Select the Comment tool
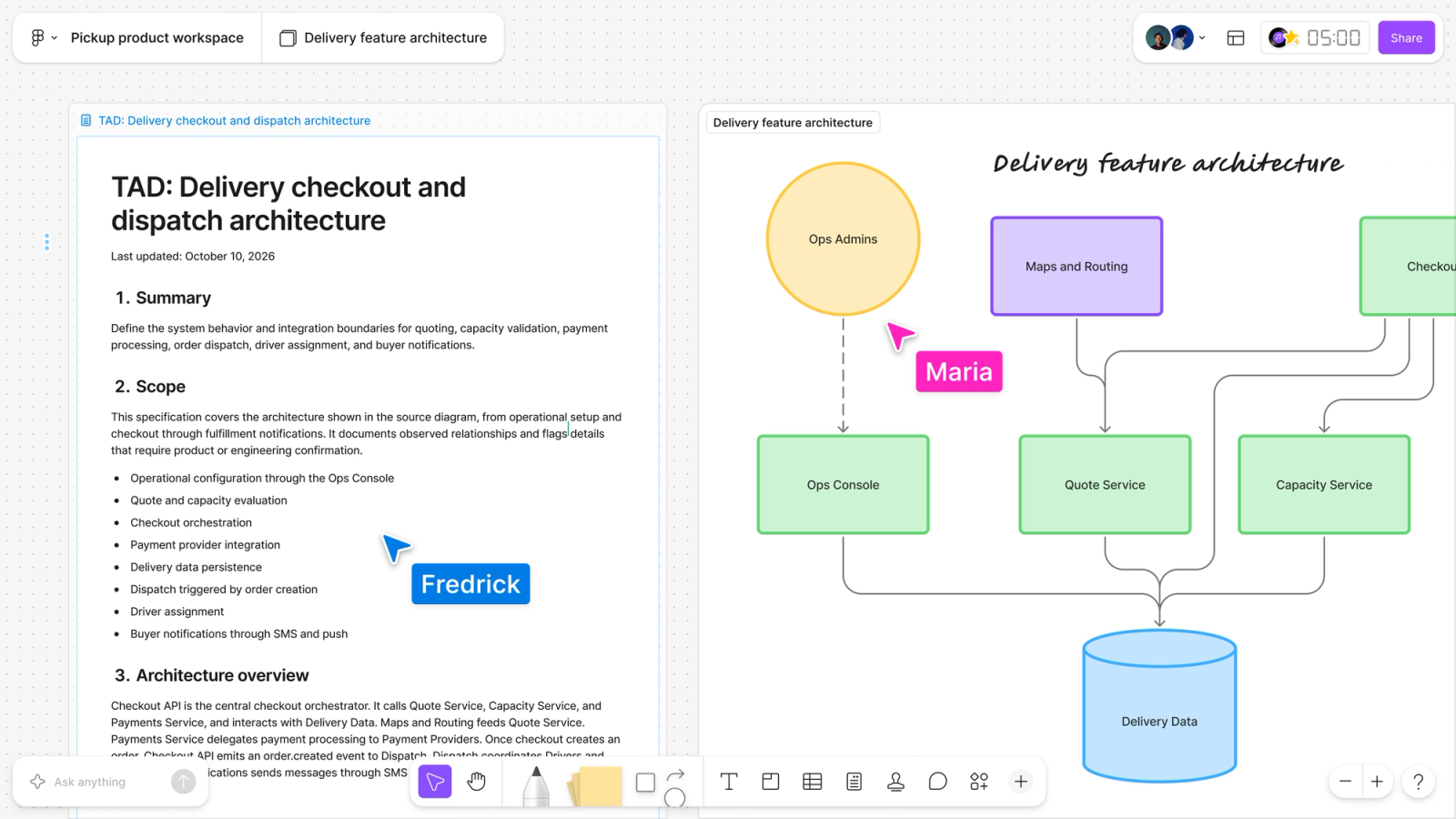The width and height of the screenshot is (1456, 819). [938, 782]
